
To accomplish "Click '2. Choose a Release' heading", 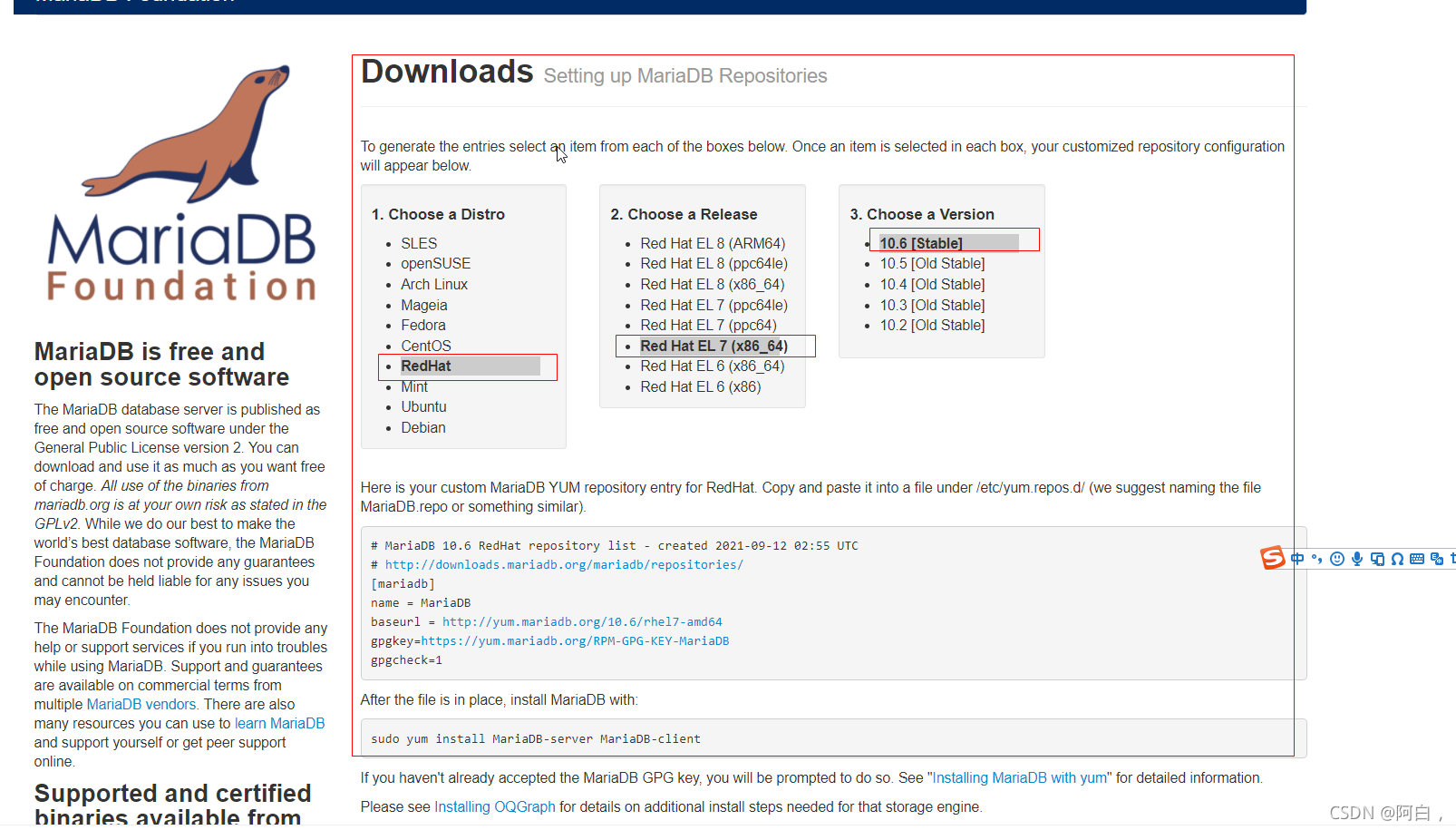I will pos(684,214).
